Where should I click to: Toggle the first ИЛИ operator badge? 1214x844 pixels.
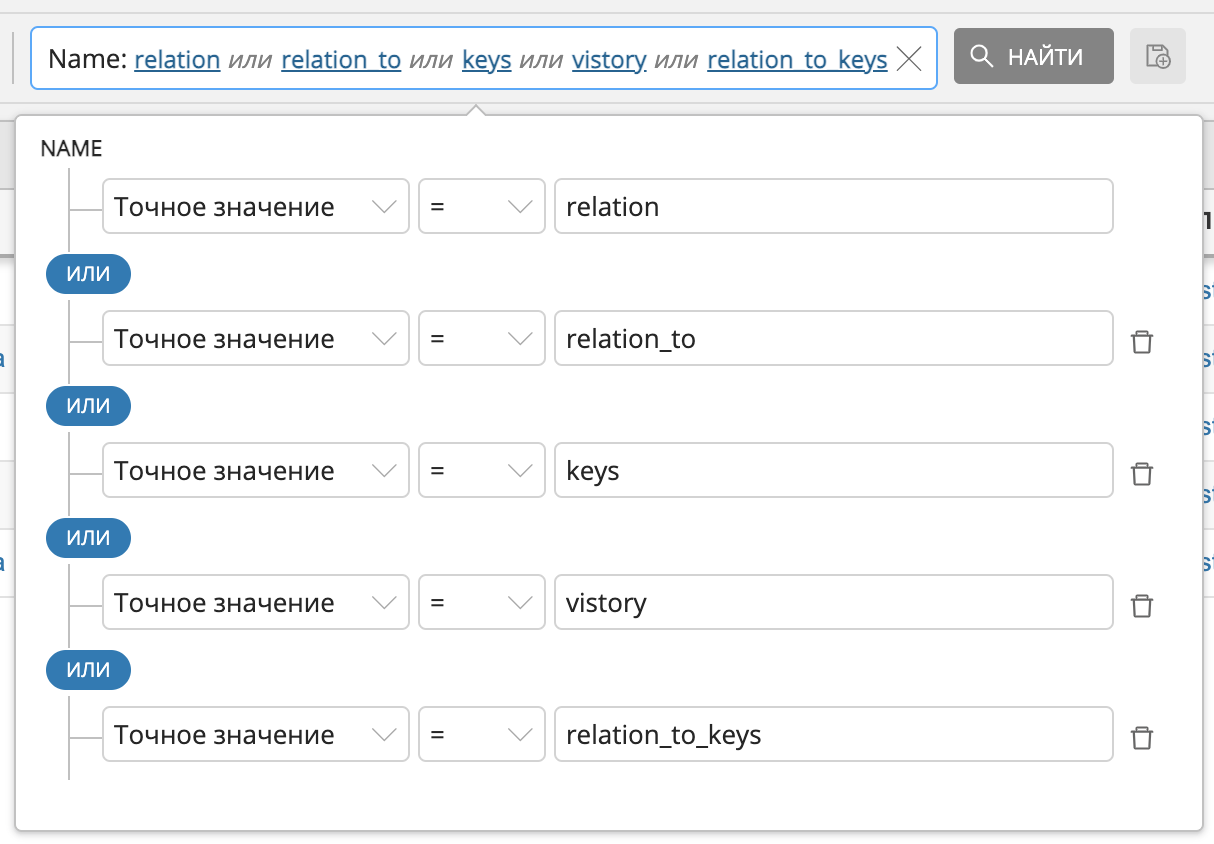coord(88,274)
